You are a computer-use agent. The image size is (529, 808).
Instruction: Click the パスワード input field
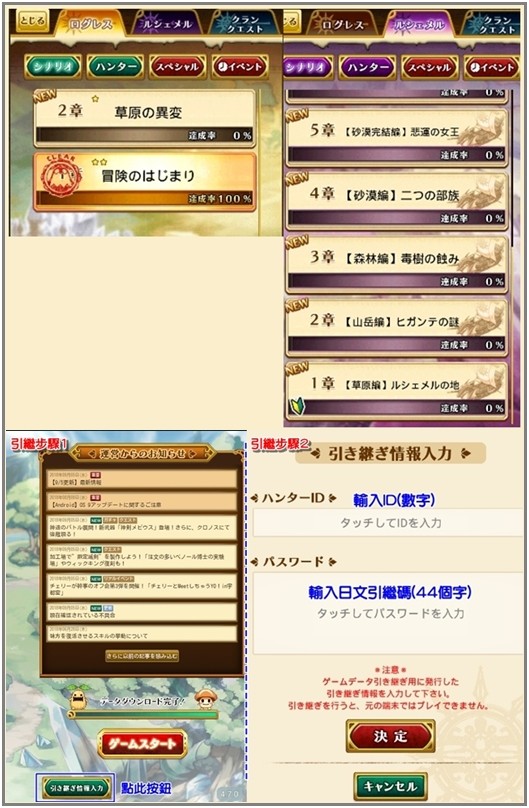[x=389, y=613]
